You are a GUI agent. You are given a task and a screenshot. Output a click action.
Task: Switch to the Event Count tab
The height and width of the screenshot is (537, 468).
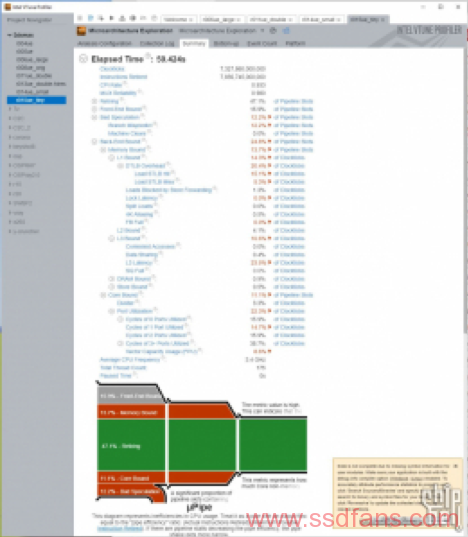(x=262, y=43)
